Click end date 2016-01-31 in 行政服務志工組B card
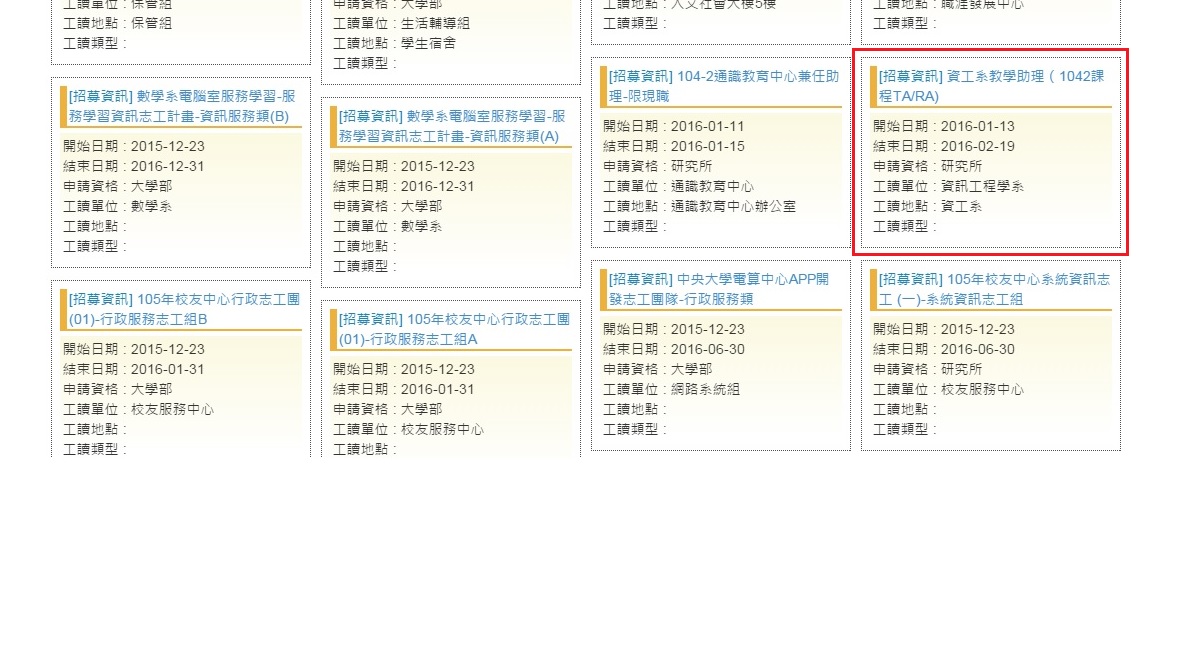 click(167, 369)
